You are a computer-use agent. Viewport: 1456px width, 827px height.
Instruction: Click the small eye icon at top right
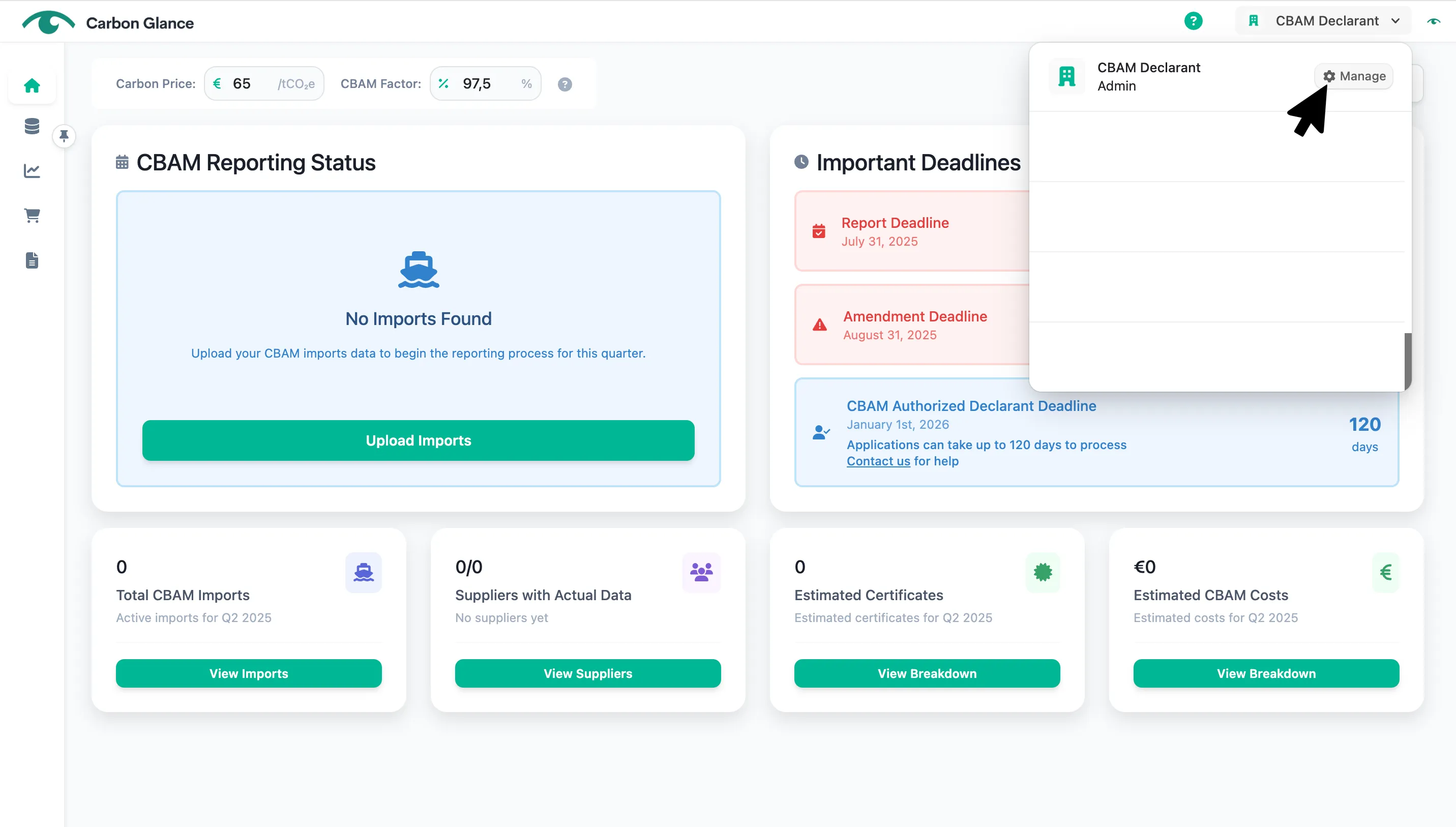pos(1433,21)
